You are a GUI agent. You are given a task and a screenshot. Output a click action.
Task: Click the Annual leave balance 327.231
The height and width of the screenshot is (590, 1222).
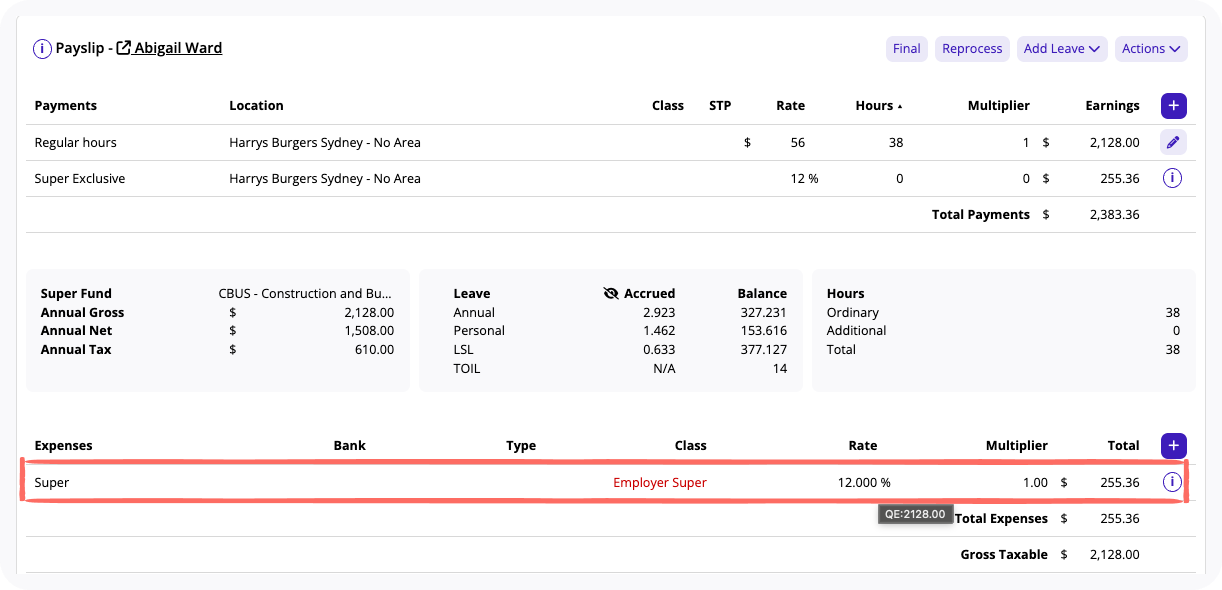[x=762, y=312]
